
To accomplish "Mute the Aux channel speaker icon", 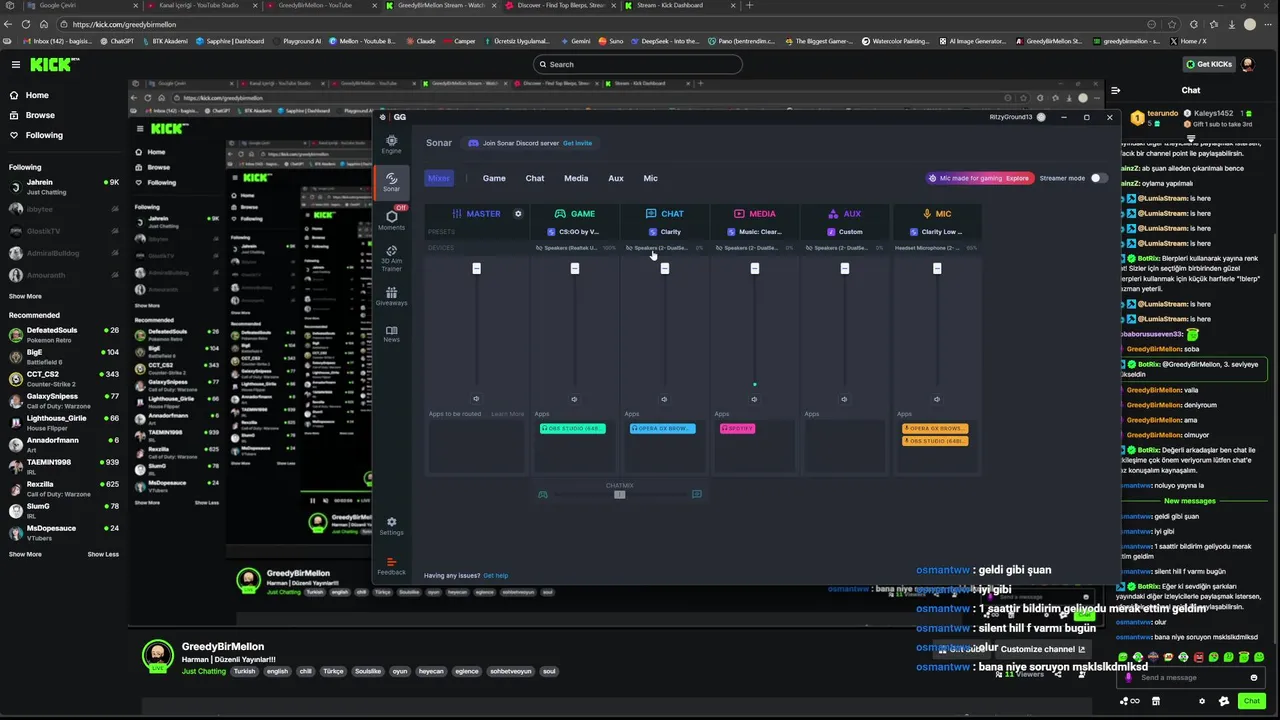I will [844, 399].
